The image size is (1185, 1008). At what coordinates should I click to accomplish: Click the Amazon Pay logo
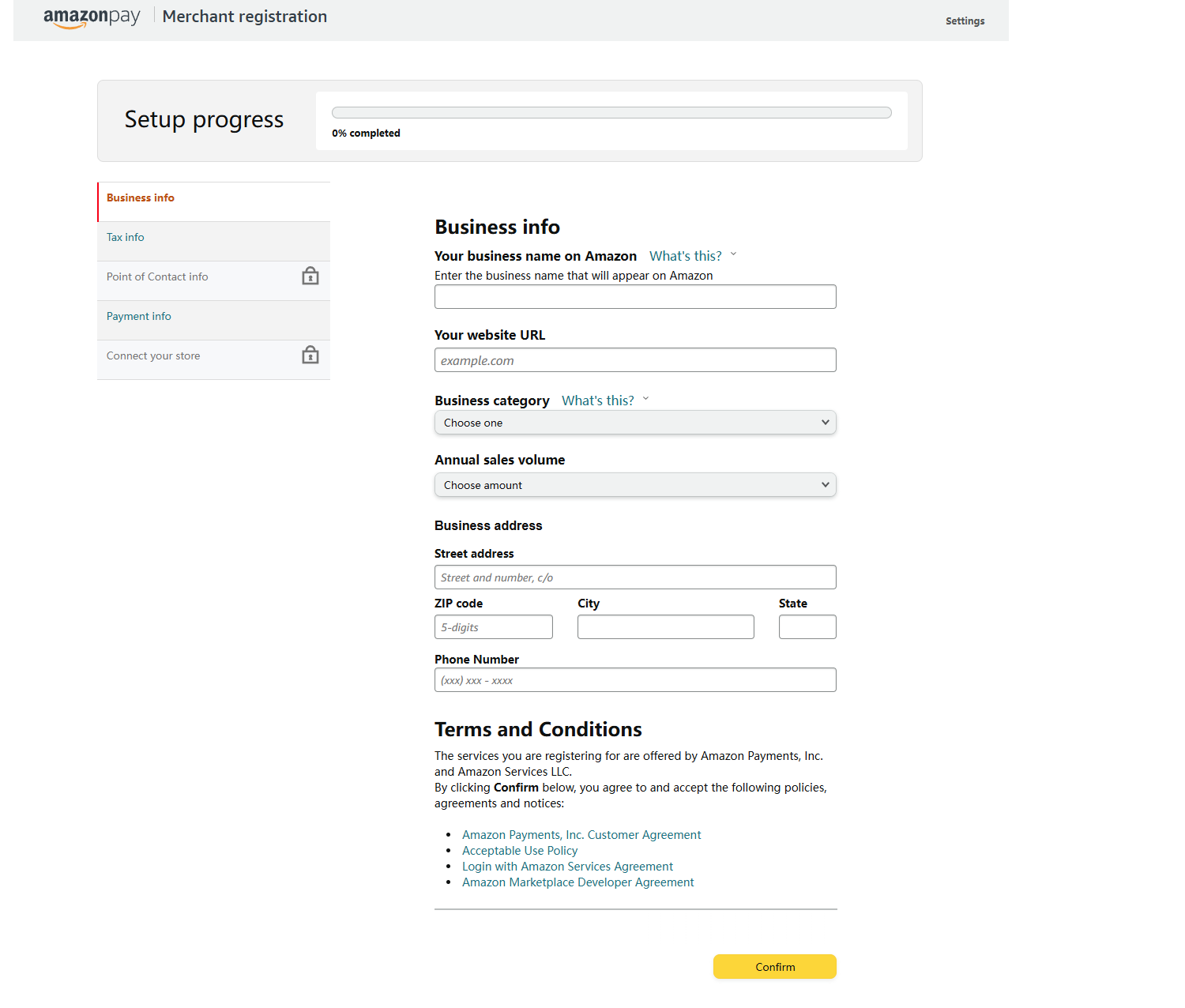(92, 17)
